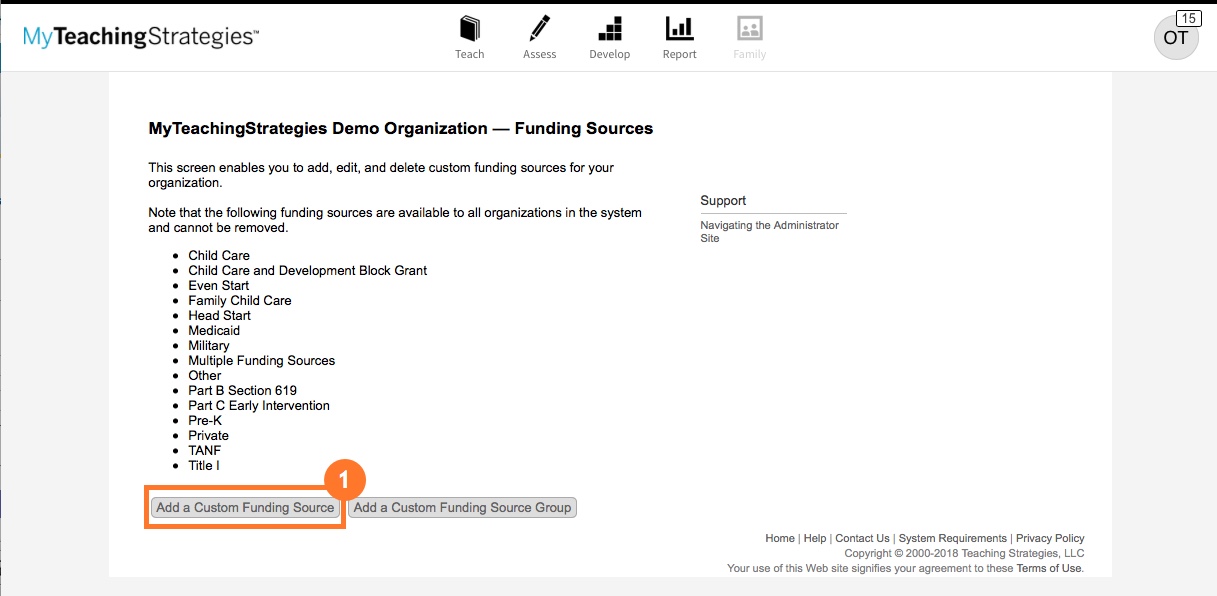1217x596 pixels.
Task: Switch to the Report tab in navigation
Action: (x=679, y=35)
